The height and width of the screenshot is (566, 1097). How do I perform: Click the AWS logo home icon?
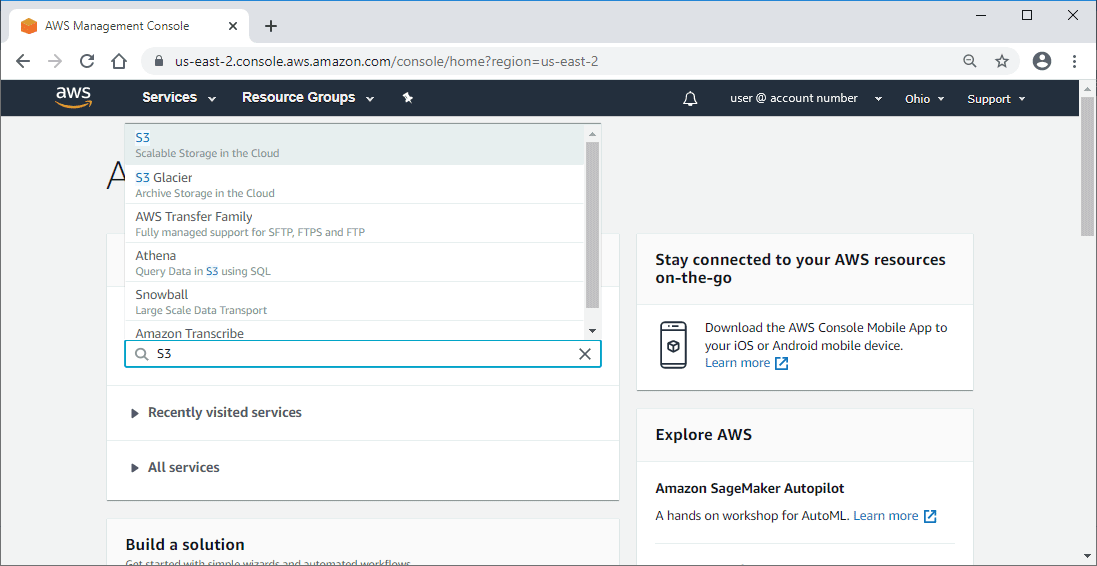[x=73, y=98]
